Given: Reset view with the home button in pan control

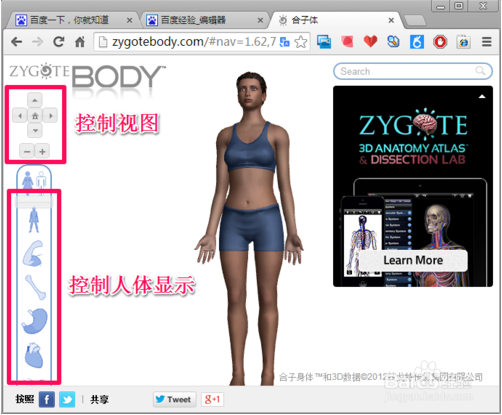Looking at the screenshot, I should click(x=35, y=116).
